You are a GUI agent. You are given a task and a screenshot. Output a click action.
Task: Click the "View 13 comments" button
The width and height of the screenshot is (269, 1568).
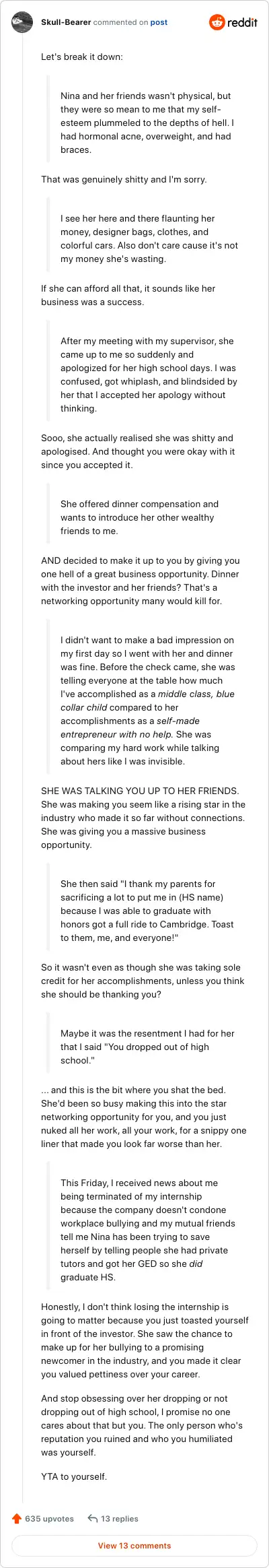coord(134,1546)
